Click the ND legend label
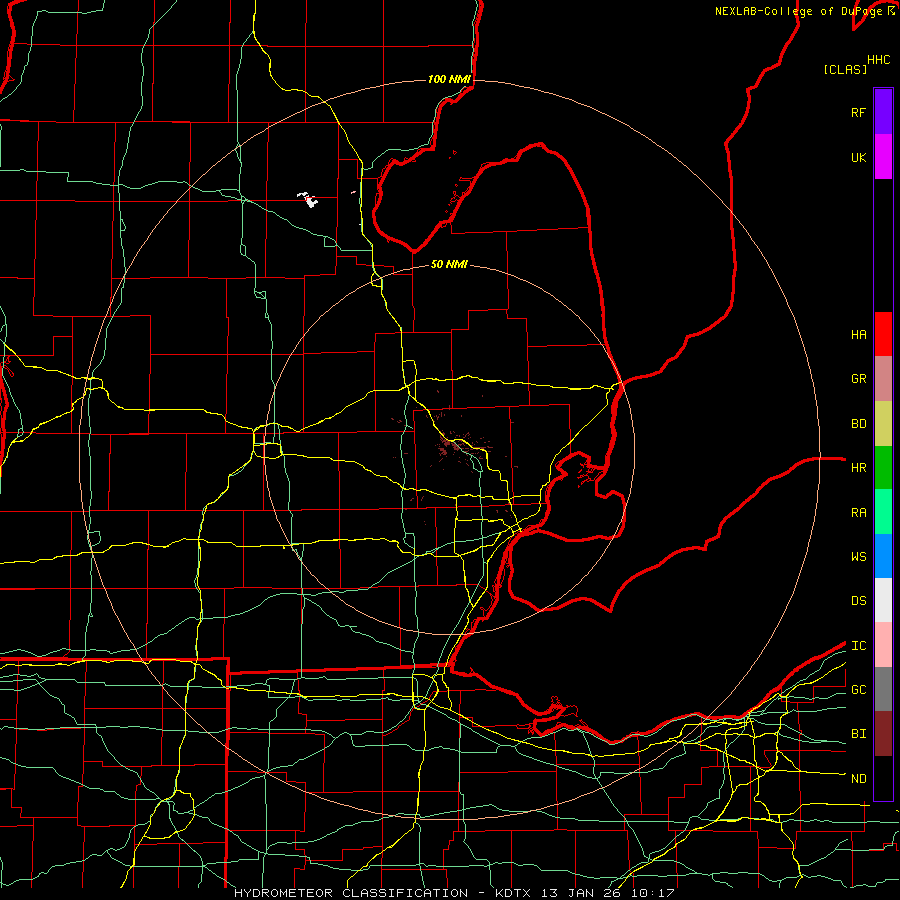Image resolution: width=900 pixels, height=900 pixels. click(859, 779)
